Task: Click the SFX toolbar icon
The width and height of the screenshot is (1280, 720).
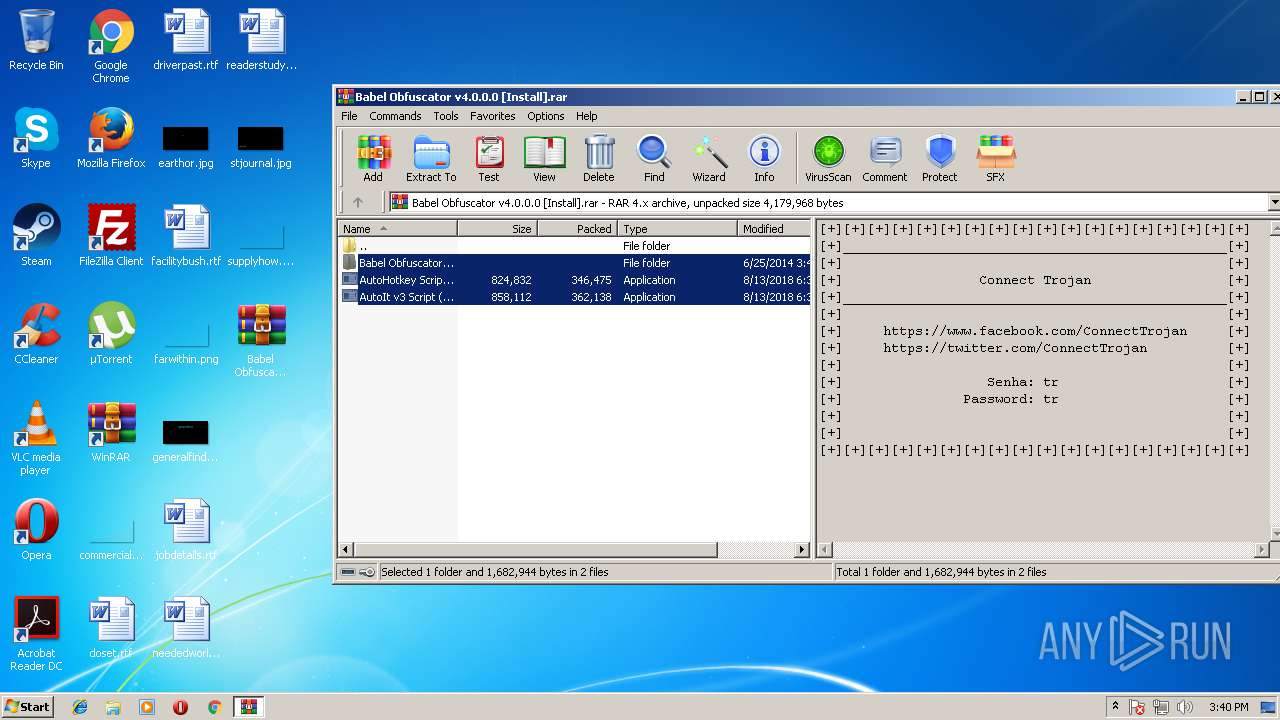Action: 996,159
